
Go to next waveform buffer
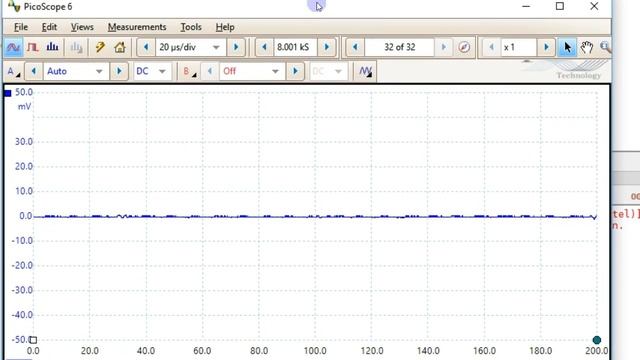click(444, 47)
